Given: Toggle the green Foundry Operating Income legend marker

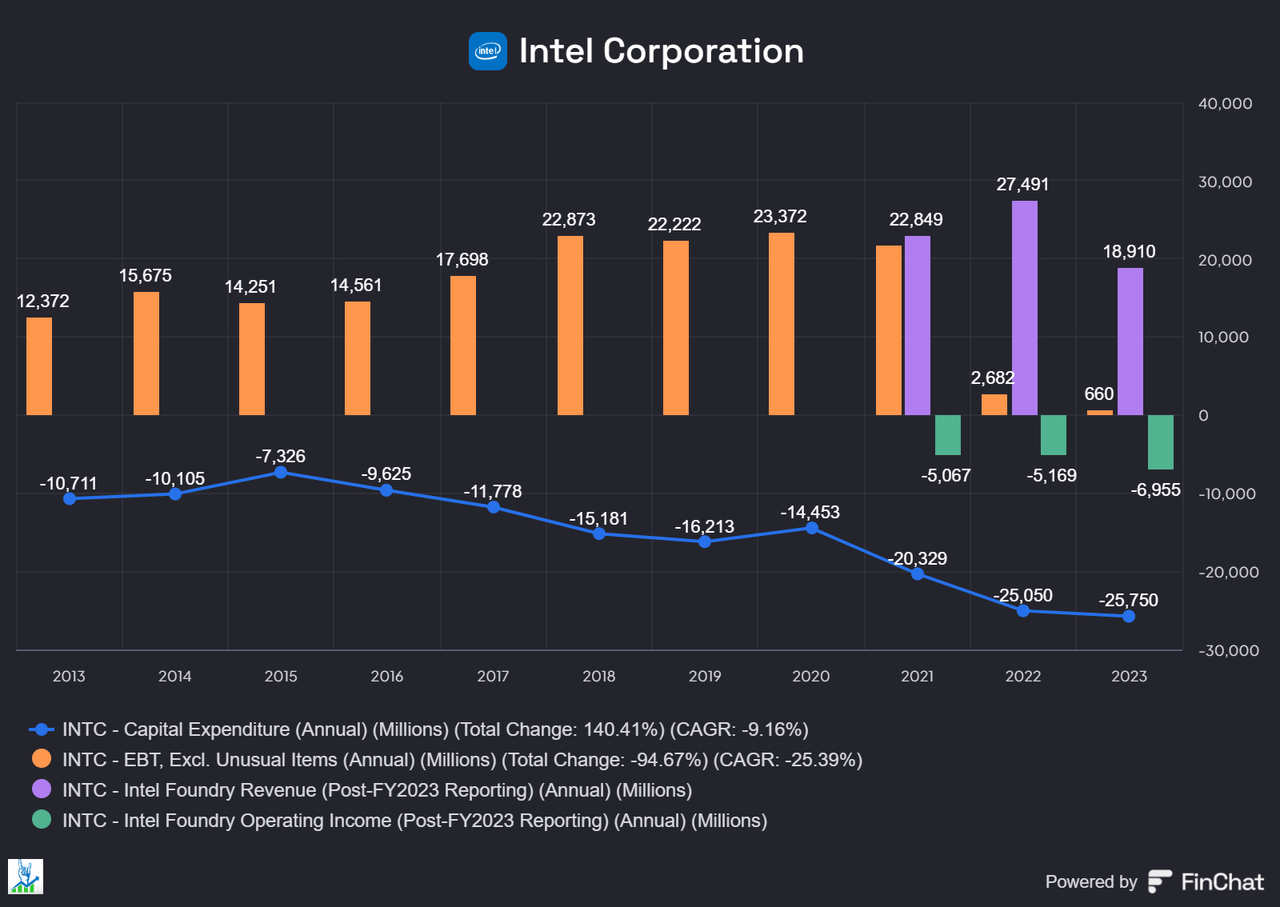Looking at the screenshot, I should [41, 820].
